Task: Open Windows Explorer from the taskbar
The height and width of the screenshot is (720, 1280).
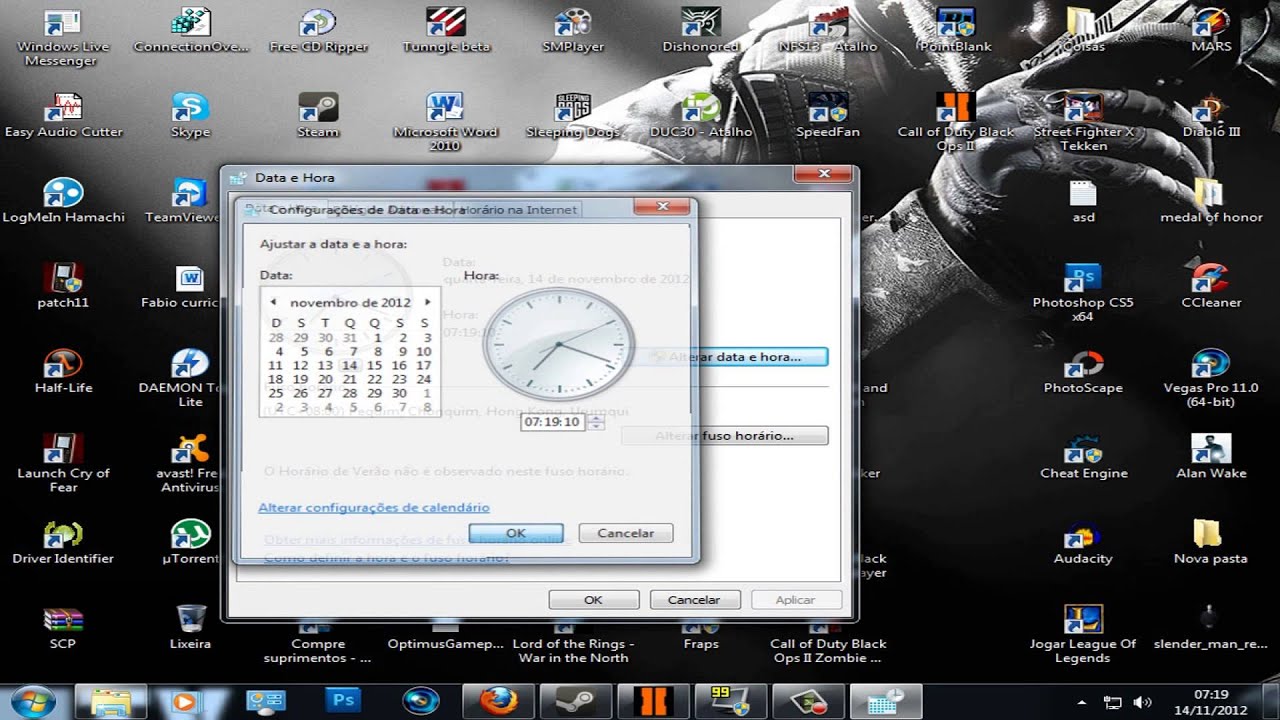Action: (x=111, y=701)
